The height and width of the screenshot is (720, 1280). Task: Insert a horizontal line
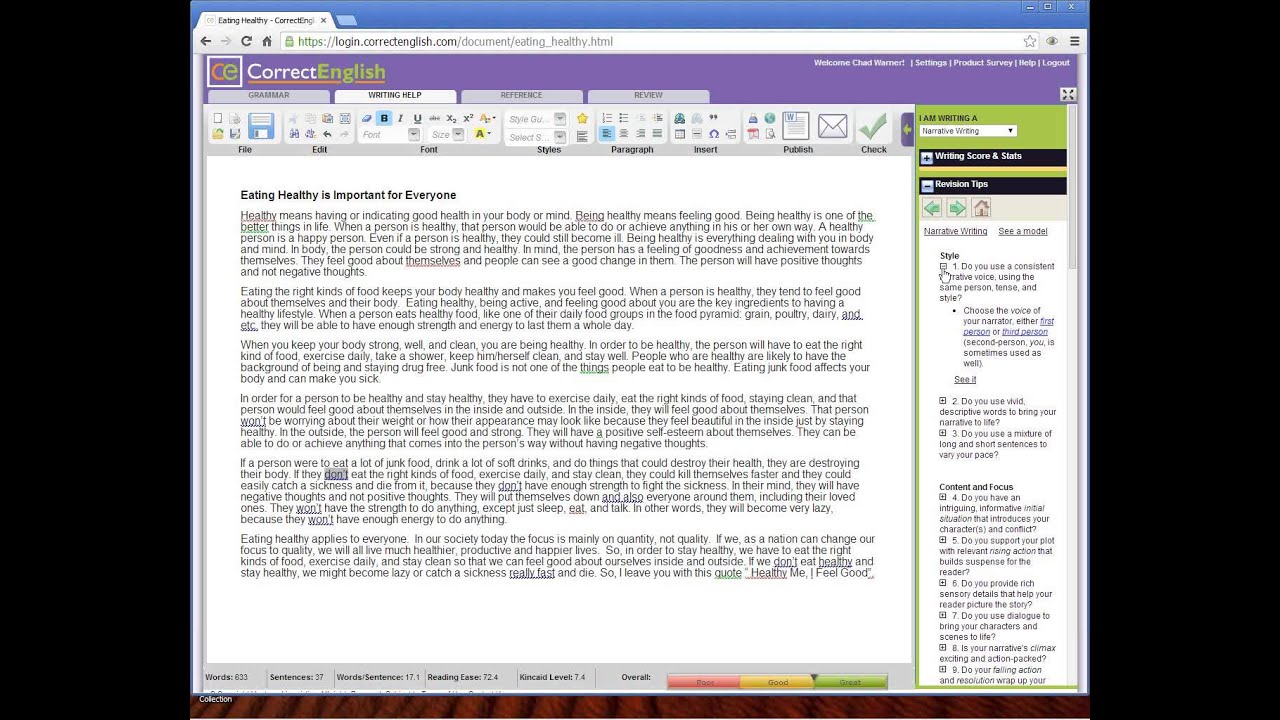pos(697,134)
